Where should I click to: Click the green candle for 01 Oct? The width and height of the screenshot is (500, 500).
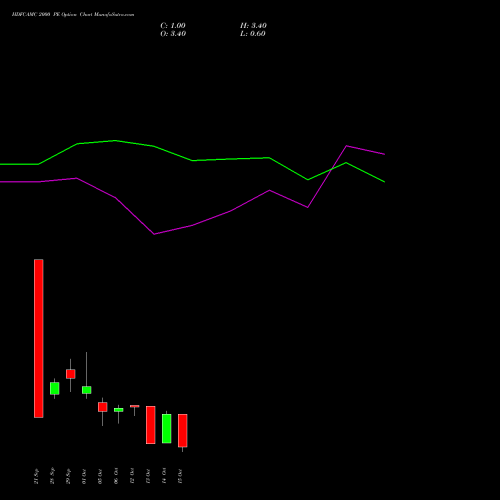[x=87, y=390]
